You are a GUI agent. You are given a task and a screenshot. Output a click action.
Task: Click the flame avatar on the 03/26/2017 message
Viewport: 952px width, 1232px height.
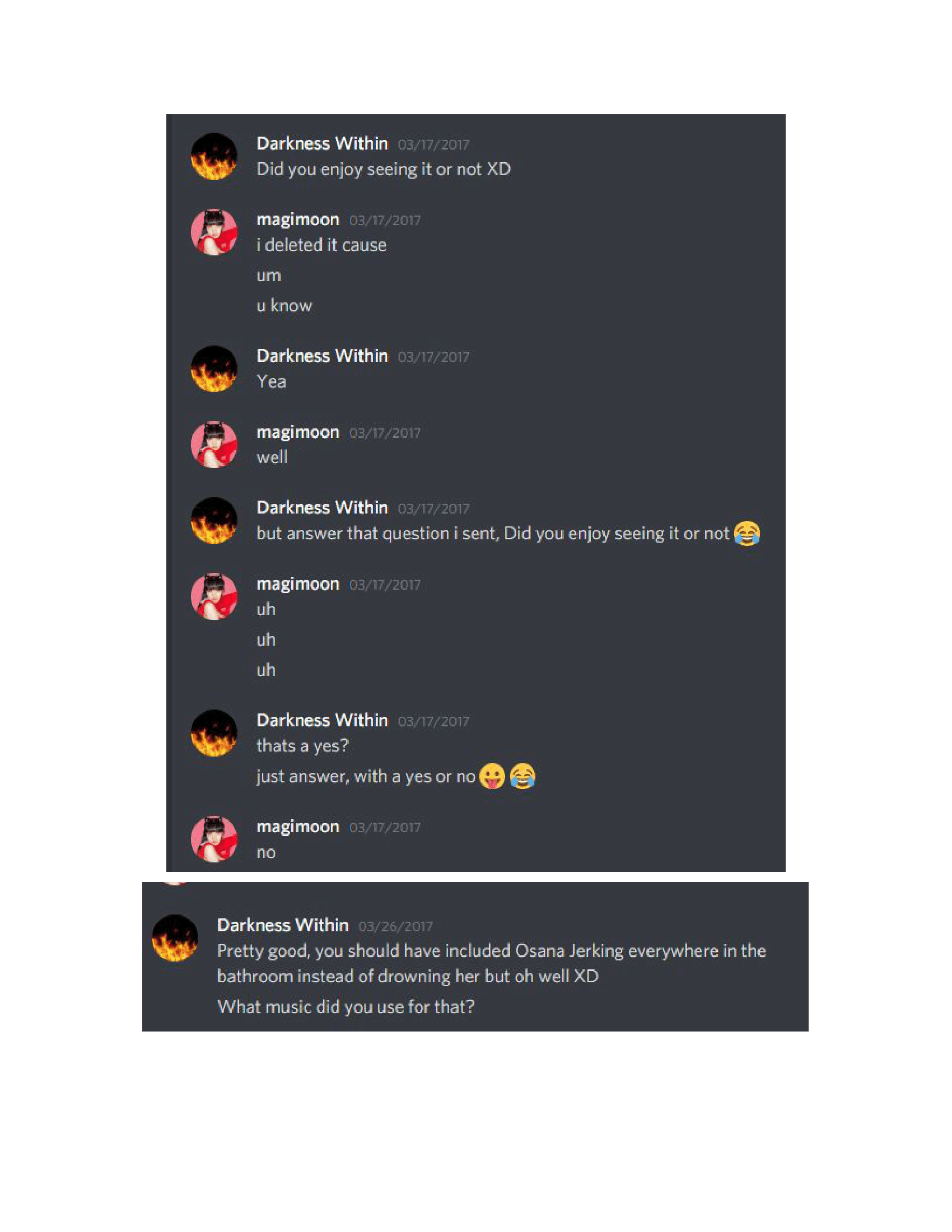(175, 938)
